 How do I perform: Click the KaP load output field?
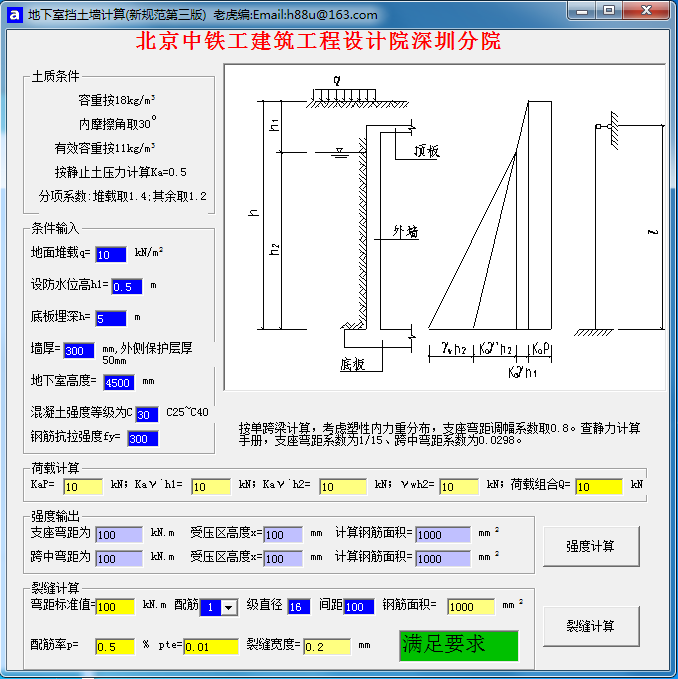[x=83, y=487]
